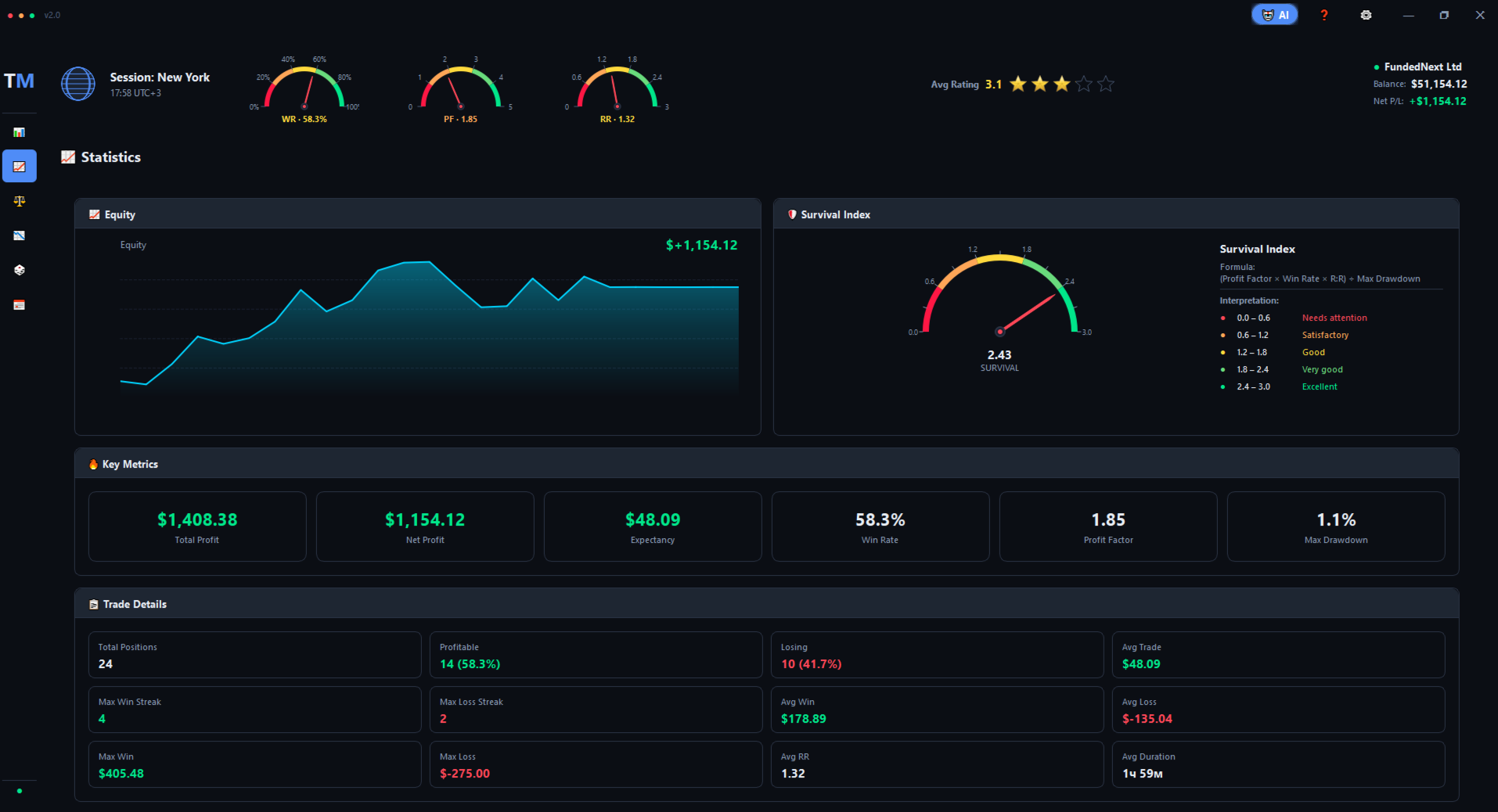Click the Losing 10 (41.7%) cell

point(937,655)
